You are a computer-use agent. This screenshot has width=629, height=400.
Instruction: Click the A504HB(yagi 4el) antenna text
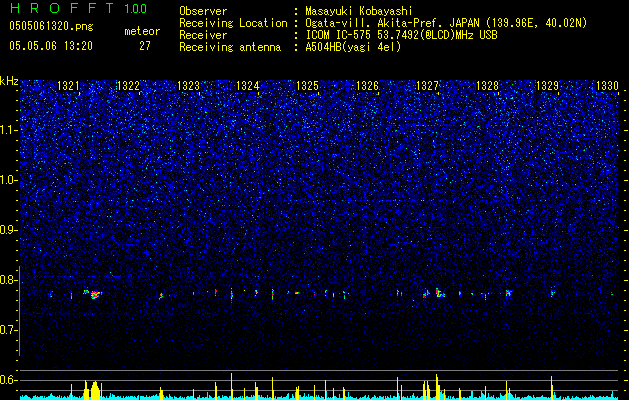coord(353,47)
